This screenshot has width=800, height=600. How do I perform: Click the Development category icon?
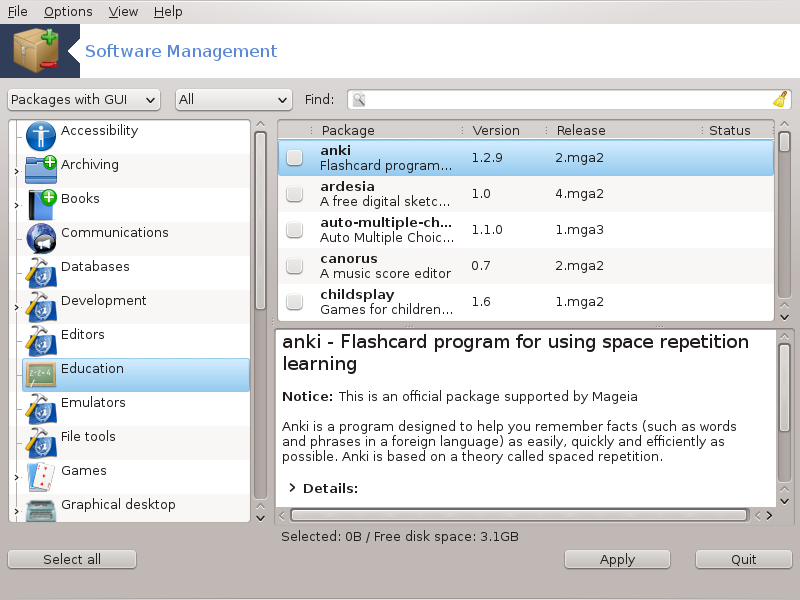[41, 306]
